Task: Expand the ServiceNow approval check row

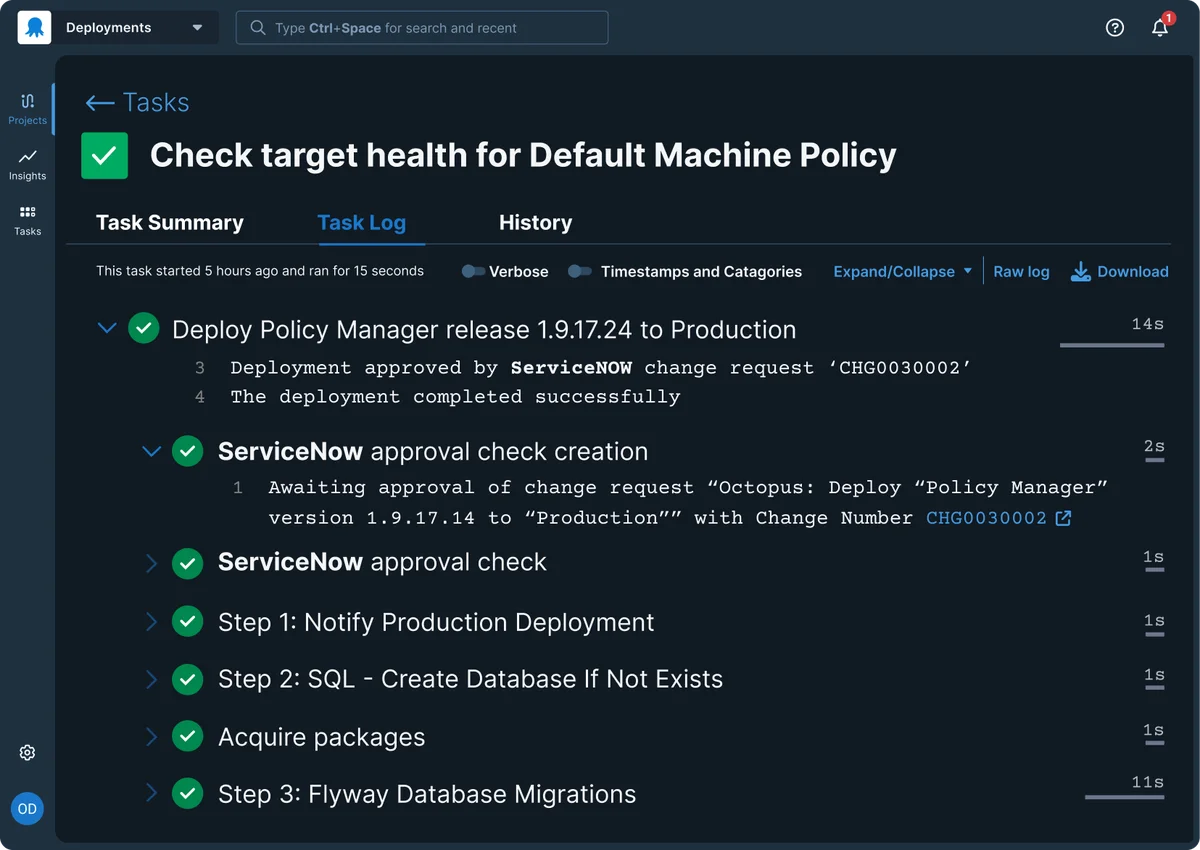Action: 152,563
